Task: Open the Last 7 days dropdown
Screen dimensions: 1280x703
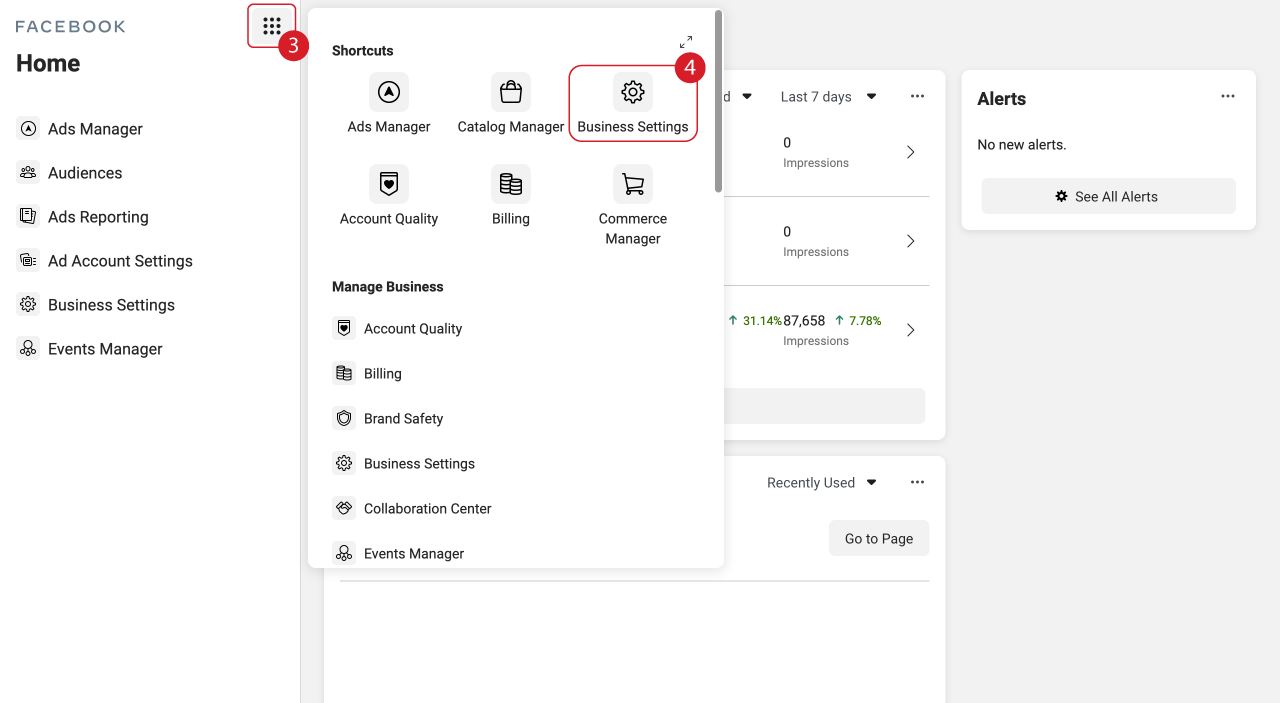Action: coord(828,97)
